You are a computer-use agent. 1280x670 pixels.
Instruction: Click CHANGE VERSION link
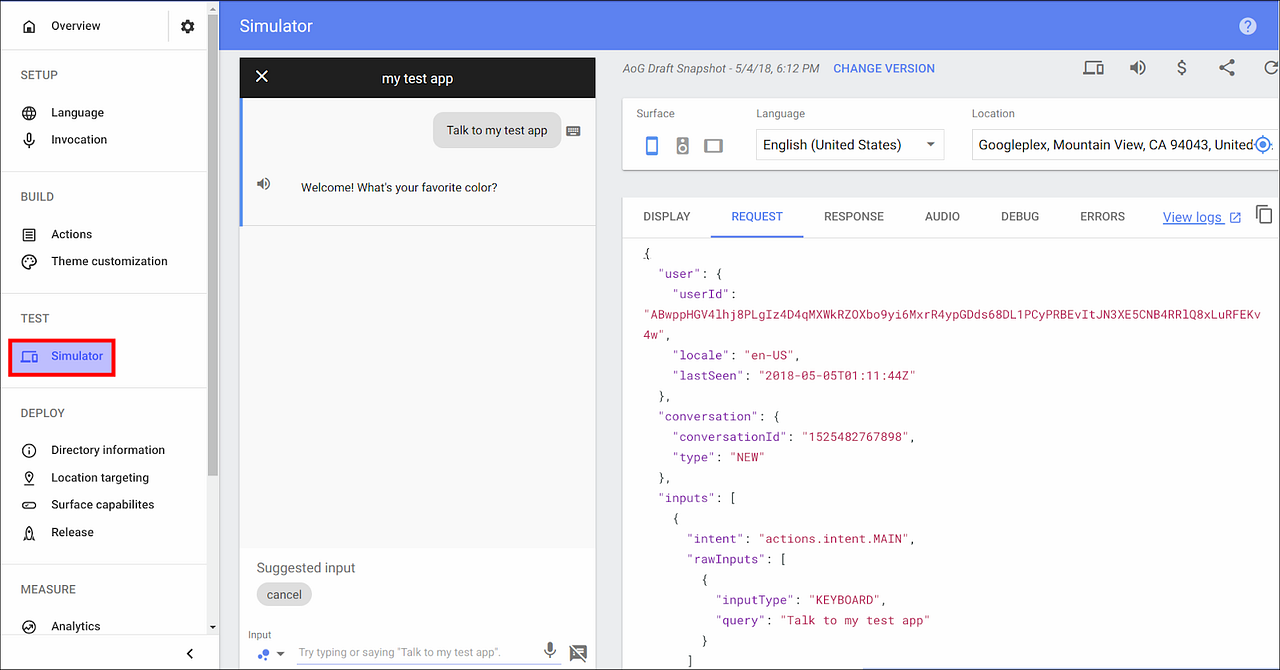point(884,68)
